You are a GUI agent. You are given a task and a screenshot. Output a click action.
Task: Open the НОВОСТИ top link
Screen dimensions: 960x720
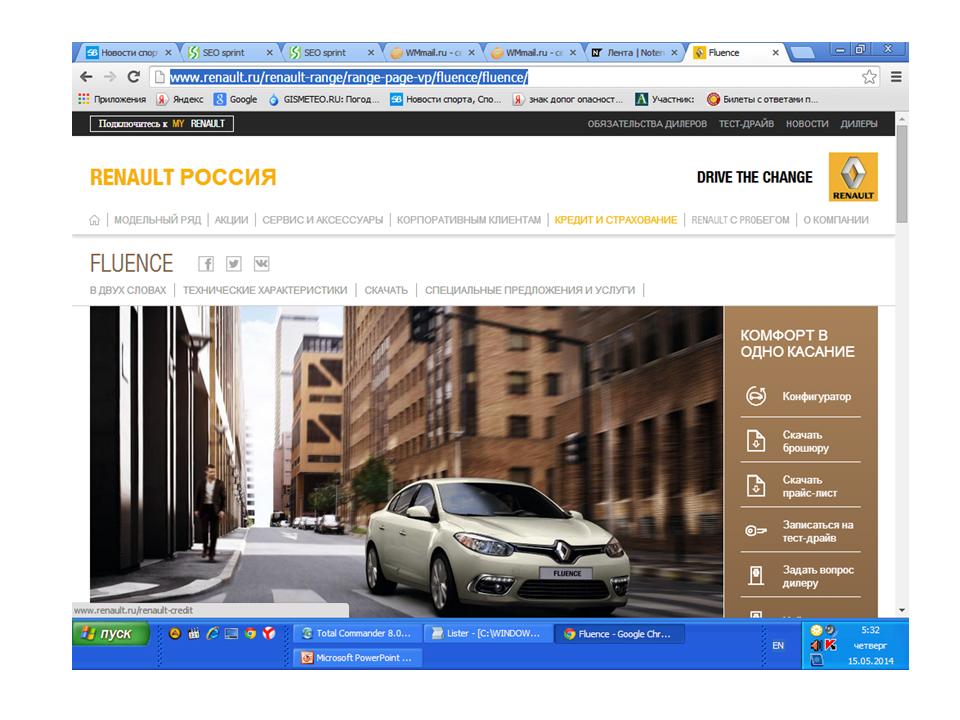(807, 124)
